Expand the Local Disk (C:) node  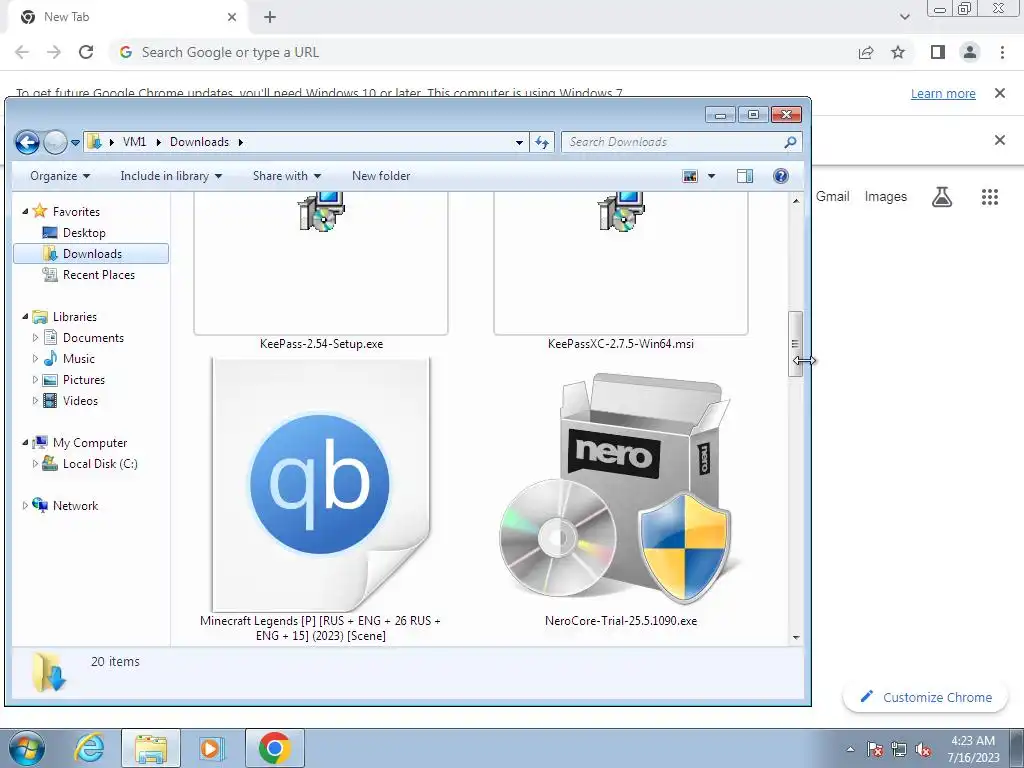coord(35,464)
